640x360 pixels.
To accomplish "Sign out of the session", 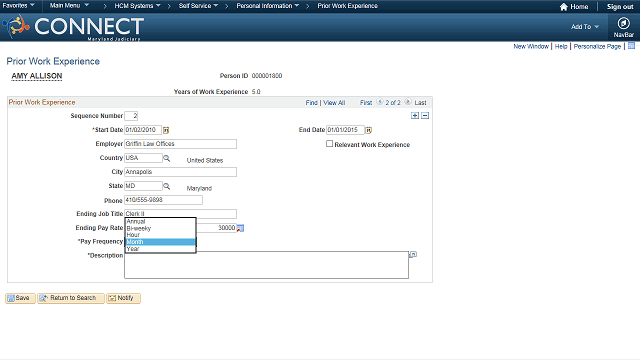I will [x=620, y=7].
